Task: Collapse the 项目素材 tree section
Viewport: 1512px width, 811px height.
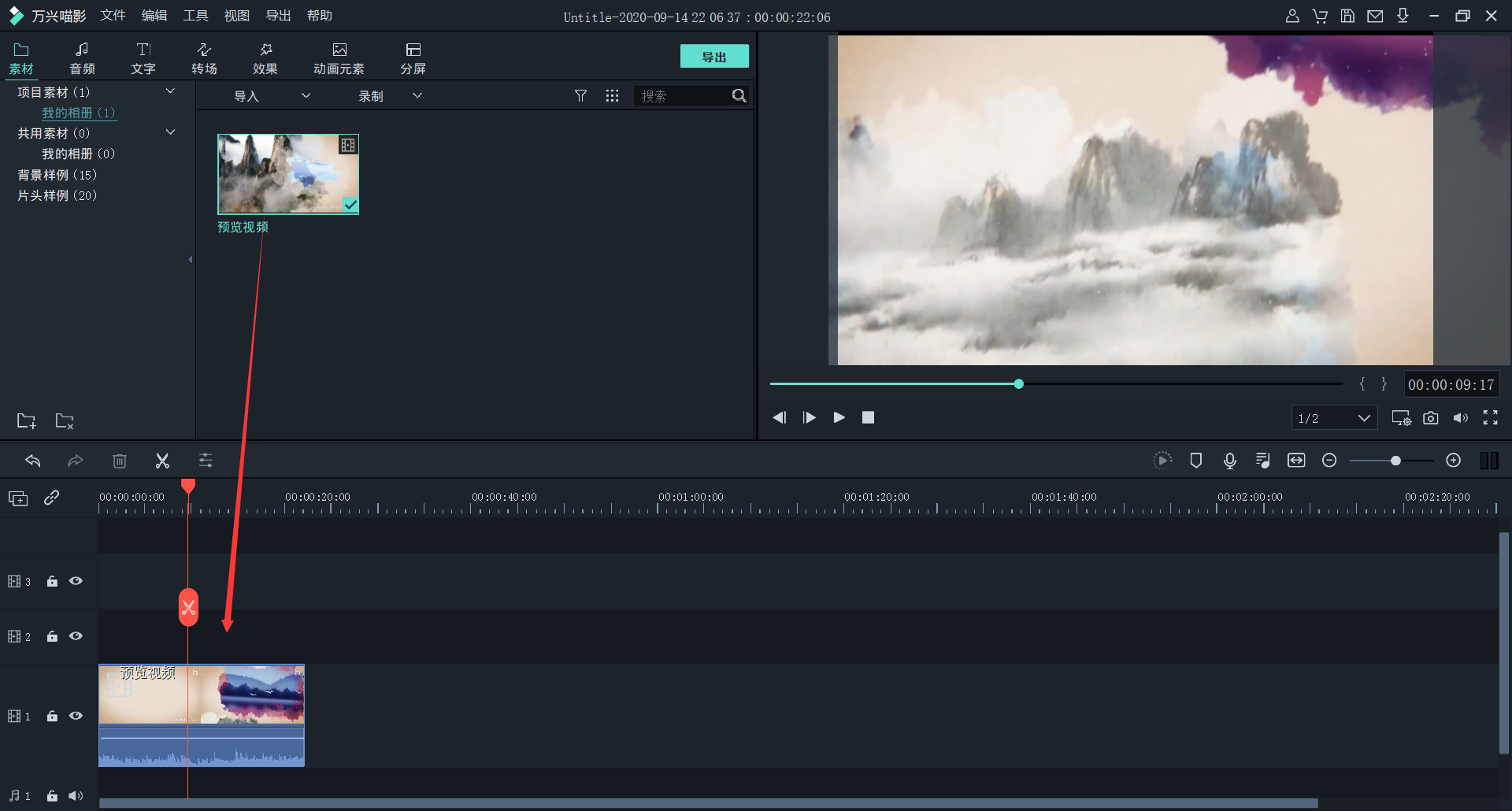Action: 170,92
